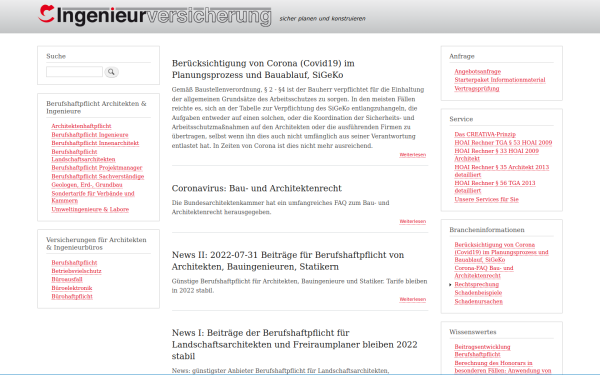Open Geologen, Erd-, Grundbau link
The height and width of the screenshot is (375, 600).
click(x=87, y=185)
